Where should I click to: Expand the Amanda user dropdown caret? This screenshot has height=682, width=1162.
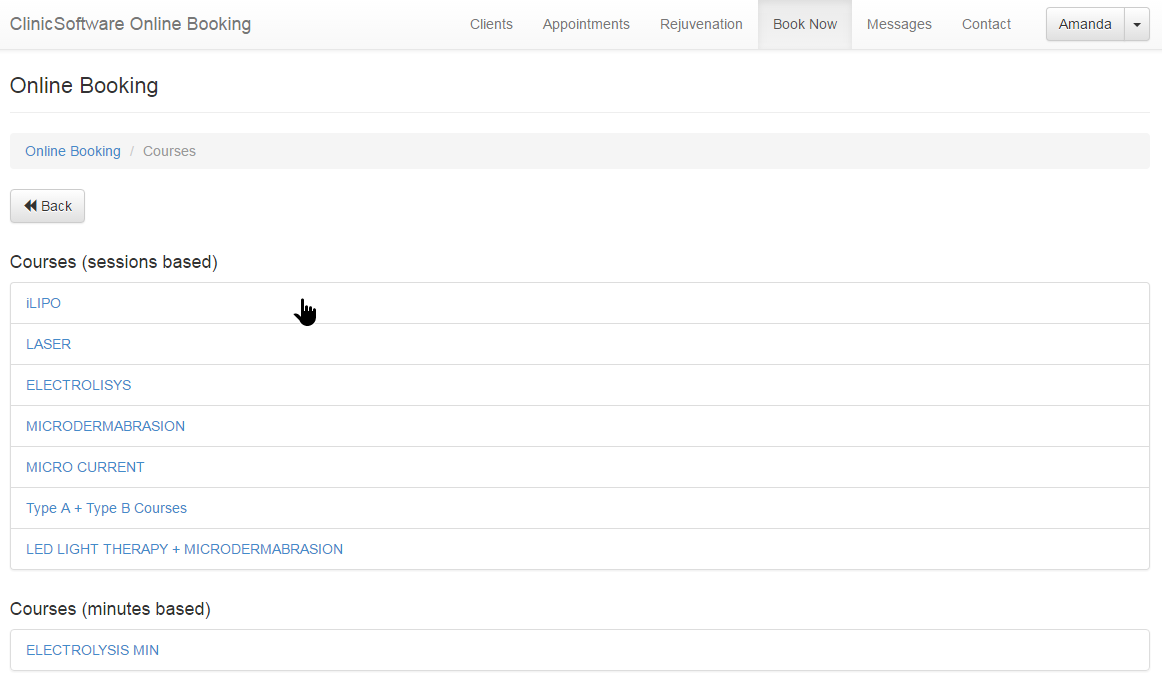pos(1137,25)
